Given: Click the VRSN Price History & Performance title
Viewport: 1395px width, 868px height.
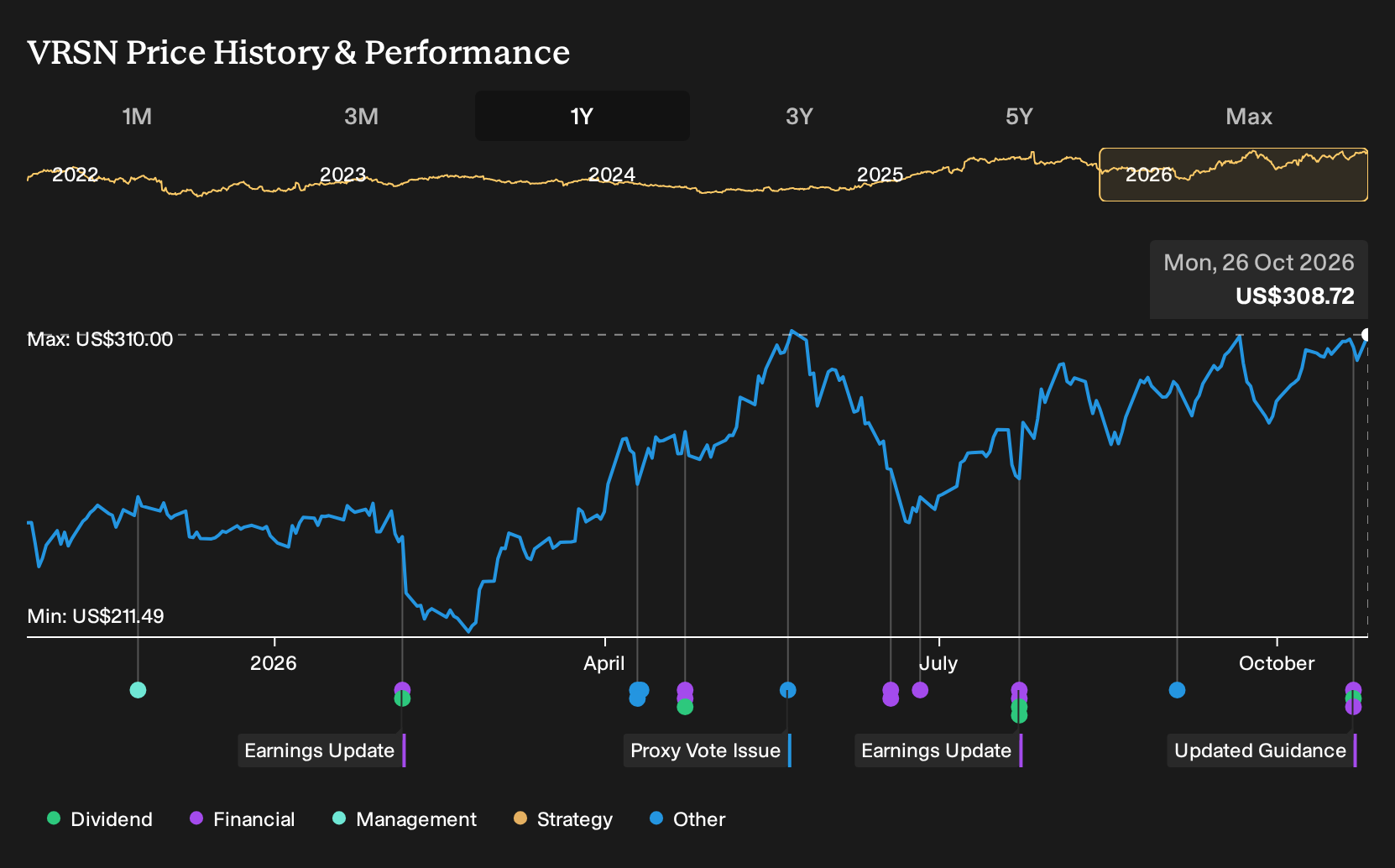Looking at the screenshot, I should point(299,52).
